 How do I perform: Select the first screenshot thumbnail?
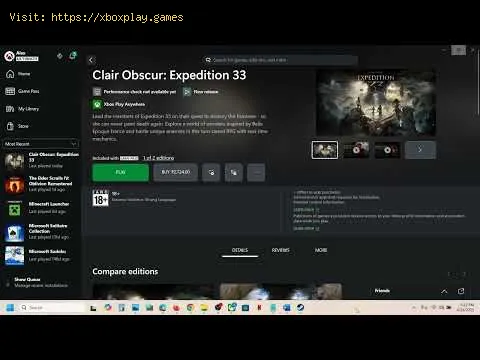pyautogui.click(x=325, y=150)
